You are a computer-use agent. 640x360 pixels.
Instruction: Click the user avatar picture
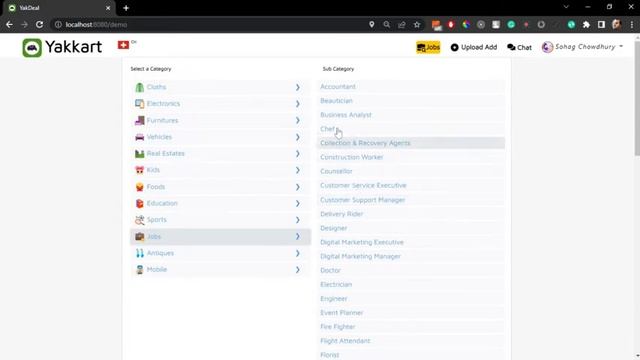coord(547,47)
